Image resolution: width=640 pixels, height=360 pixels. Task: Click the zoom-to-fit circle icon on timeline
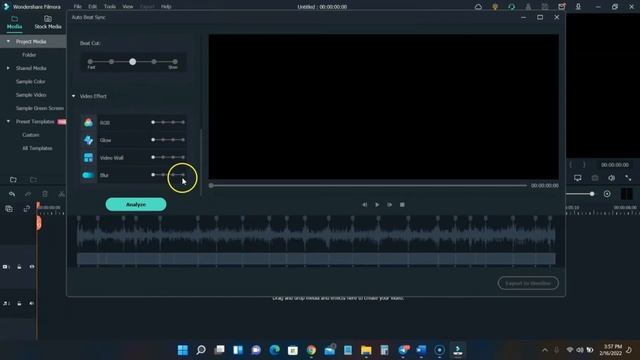click(x=607, y=194)
